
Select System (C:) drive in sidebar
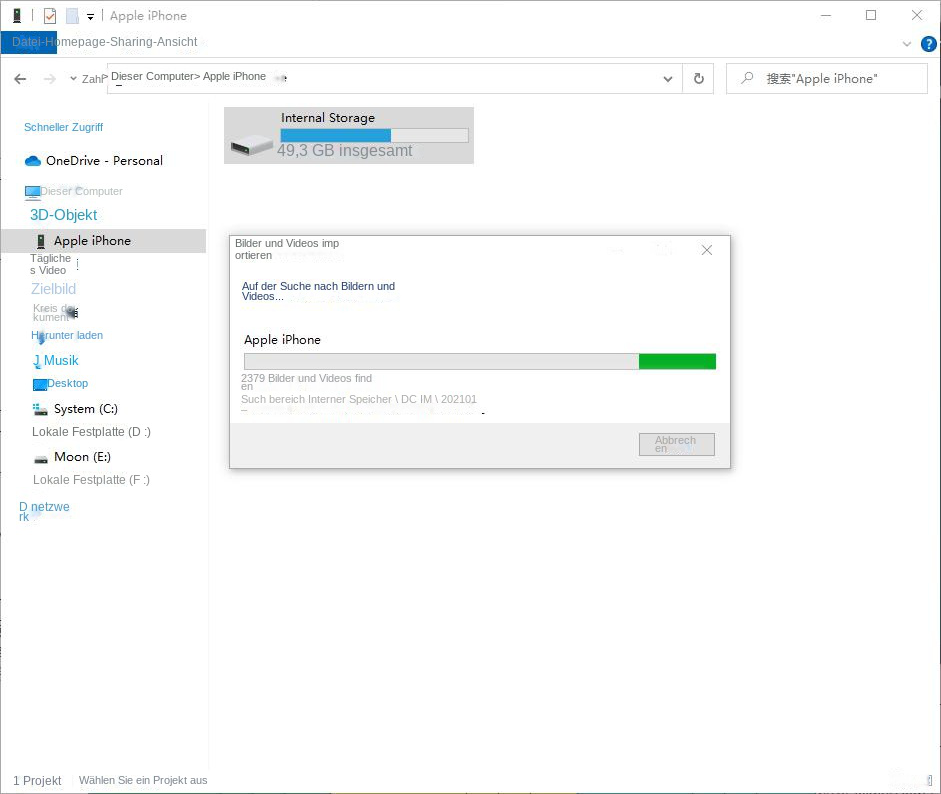pos(87,409)
